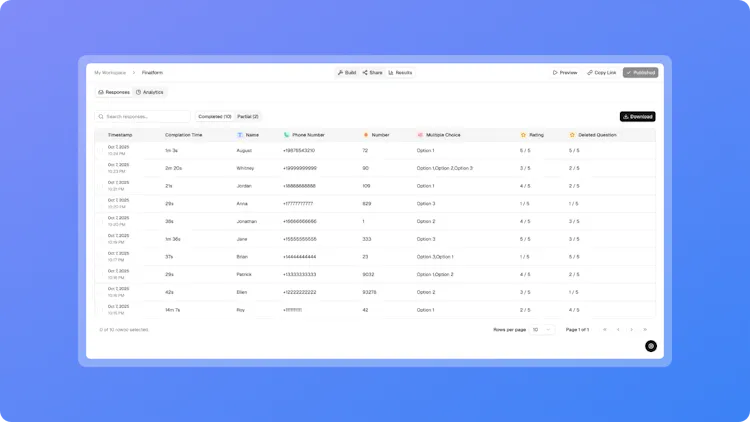
Task: Show Completed (10) responses
Action: (x=215, y=117)
